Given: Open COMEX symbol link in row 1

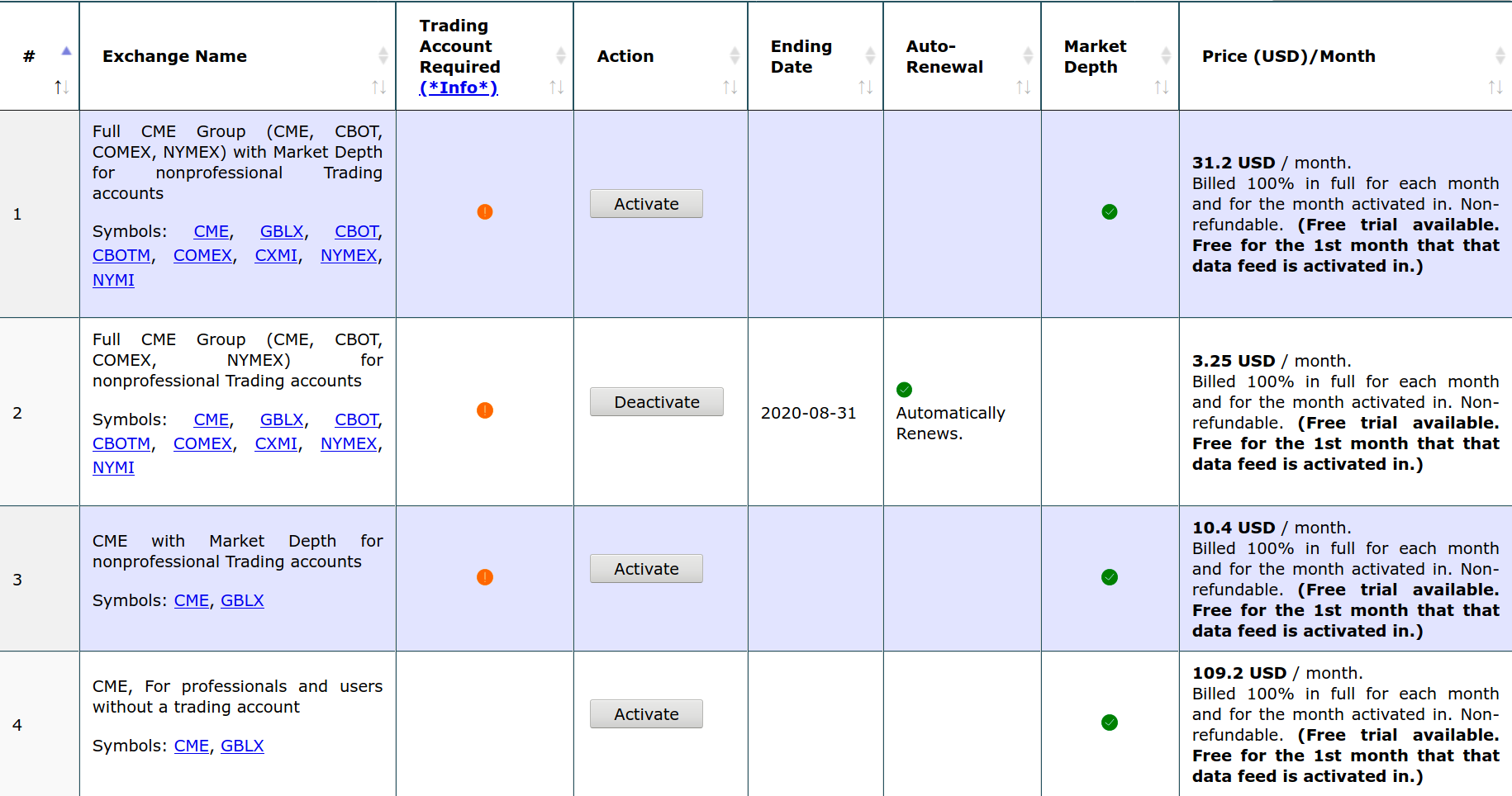Looking at the screenshot, I should click(x=203, y=256).
